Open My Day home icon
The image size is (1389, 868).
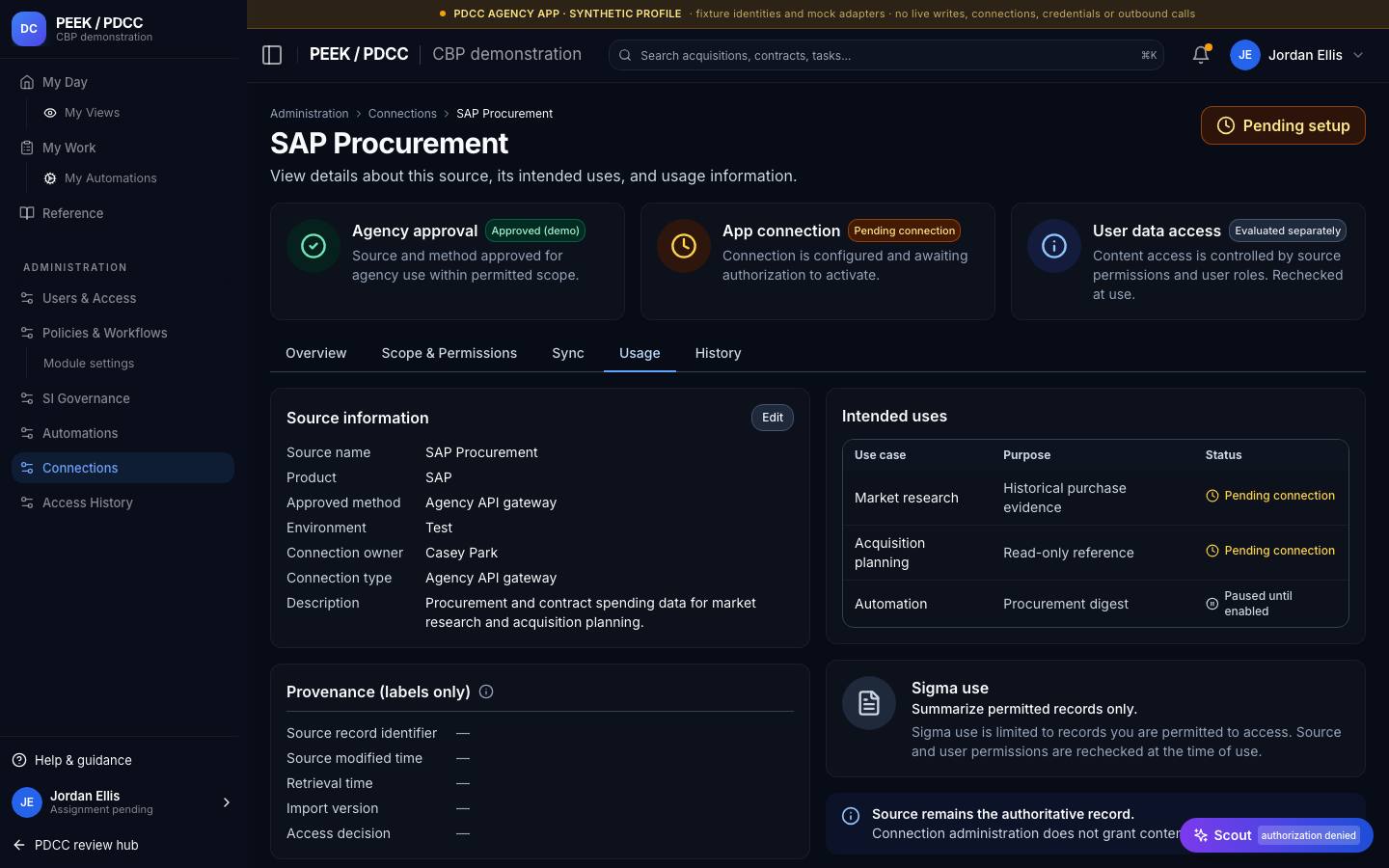click(x=27, y=82)
